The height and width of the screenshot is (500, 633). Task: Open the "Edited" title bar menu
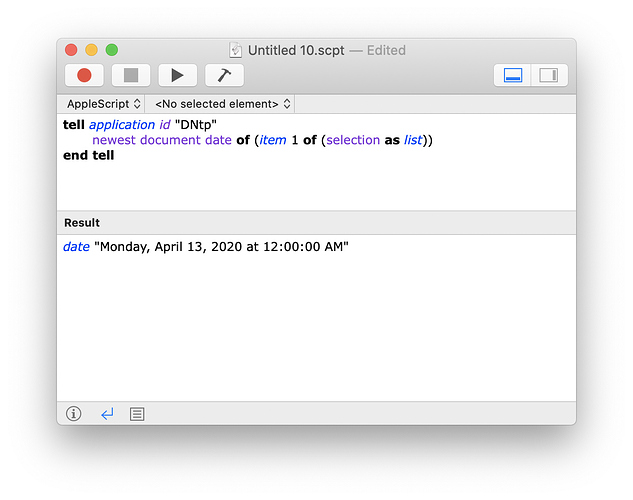[x=385, y=50]
